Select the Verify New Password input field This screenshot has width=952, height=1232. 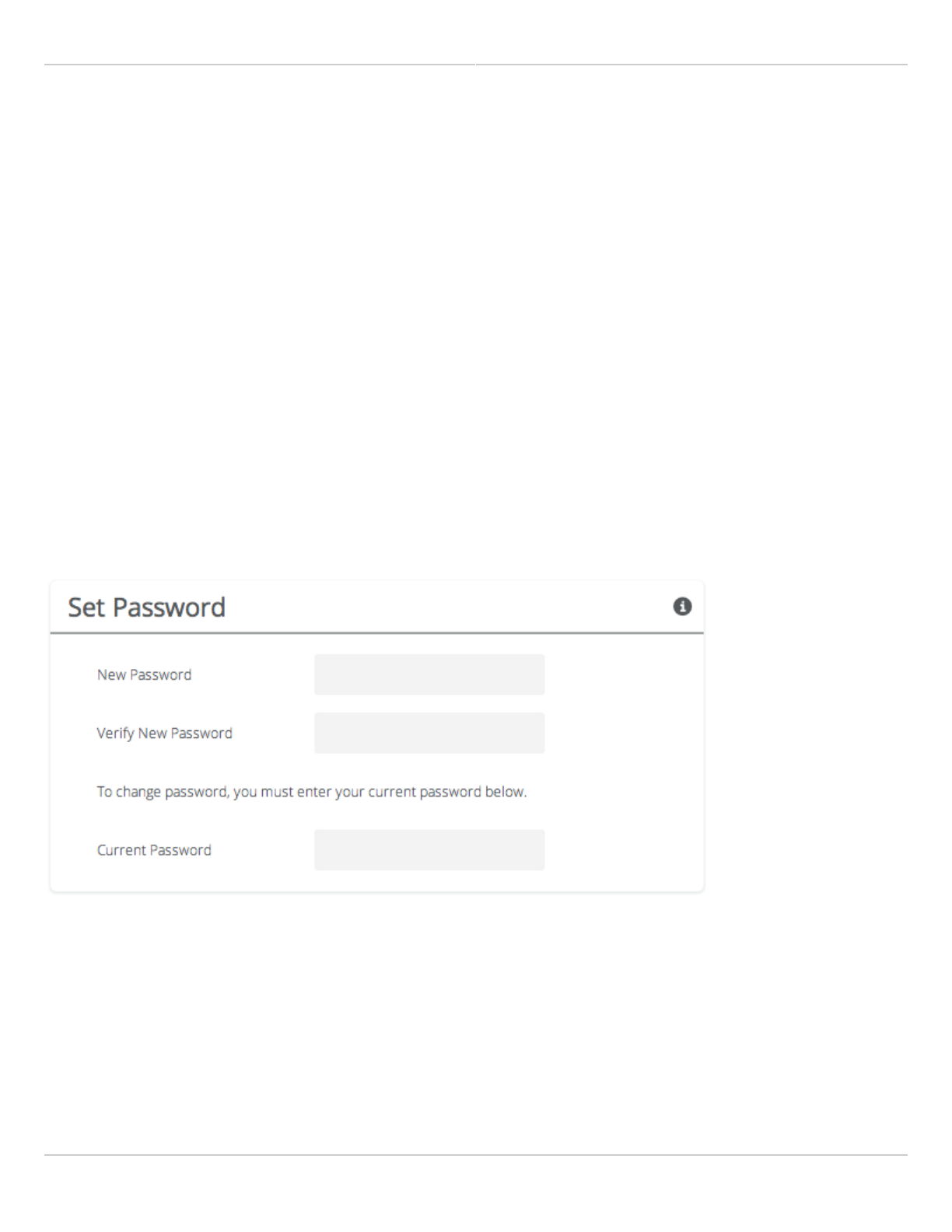point(429,733)
